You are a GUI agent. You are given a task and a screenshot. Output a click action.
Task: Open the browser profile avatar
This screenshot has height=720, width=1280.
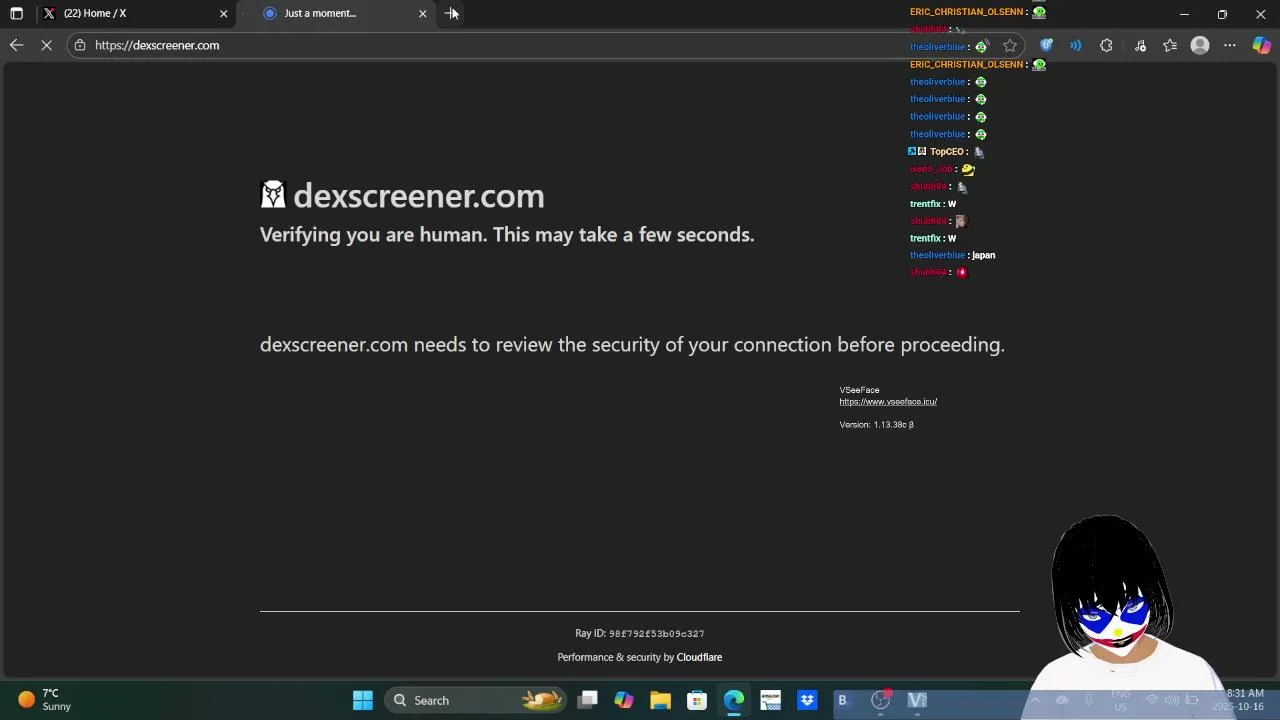click(1200, 45)
